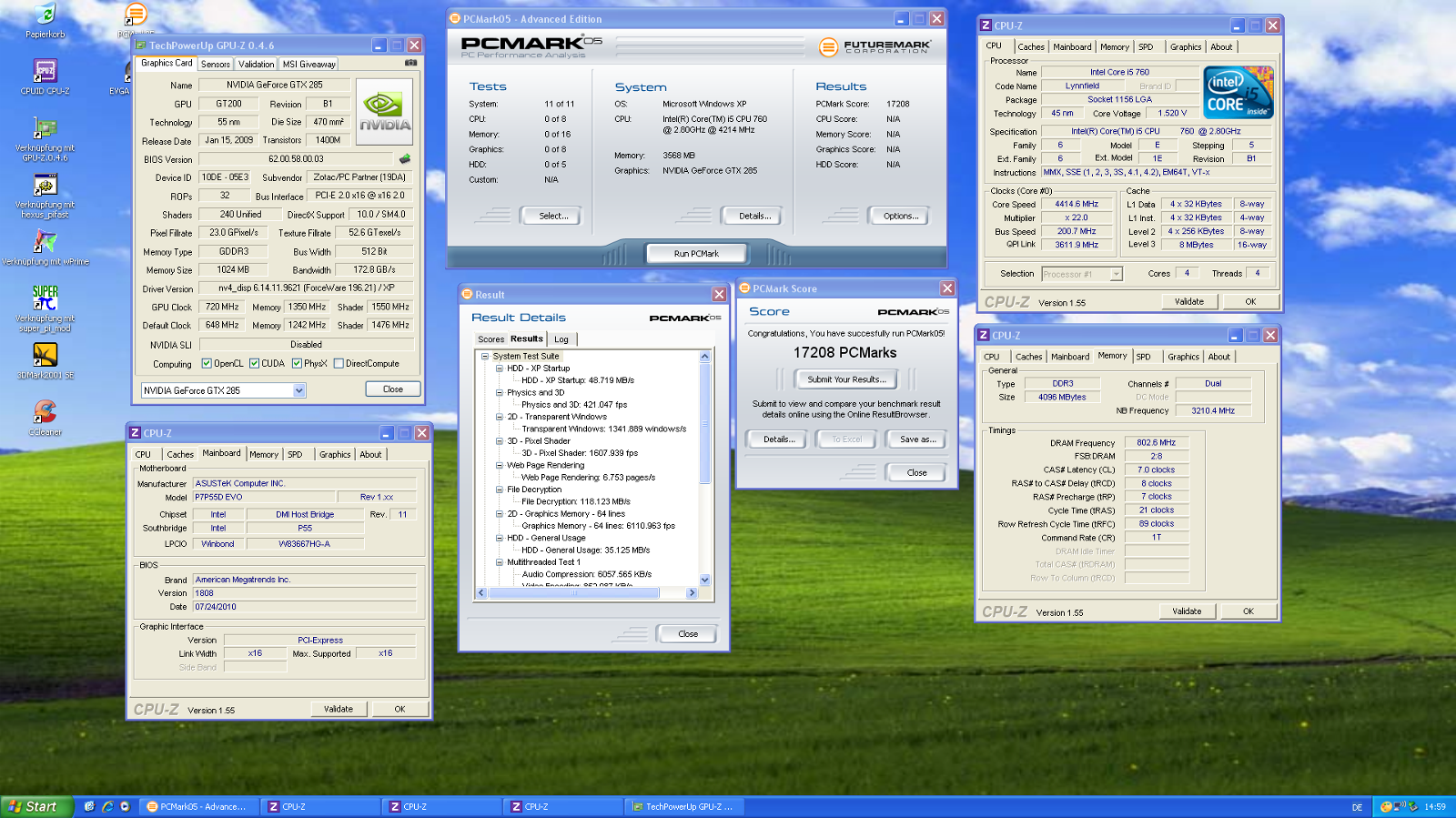This screenshot has height=818, width=1456.
Task: Collapse the File Decryption node
Action: (500, 490)
